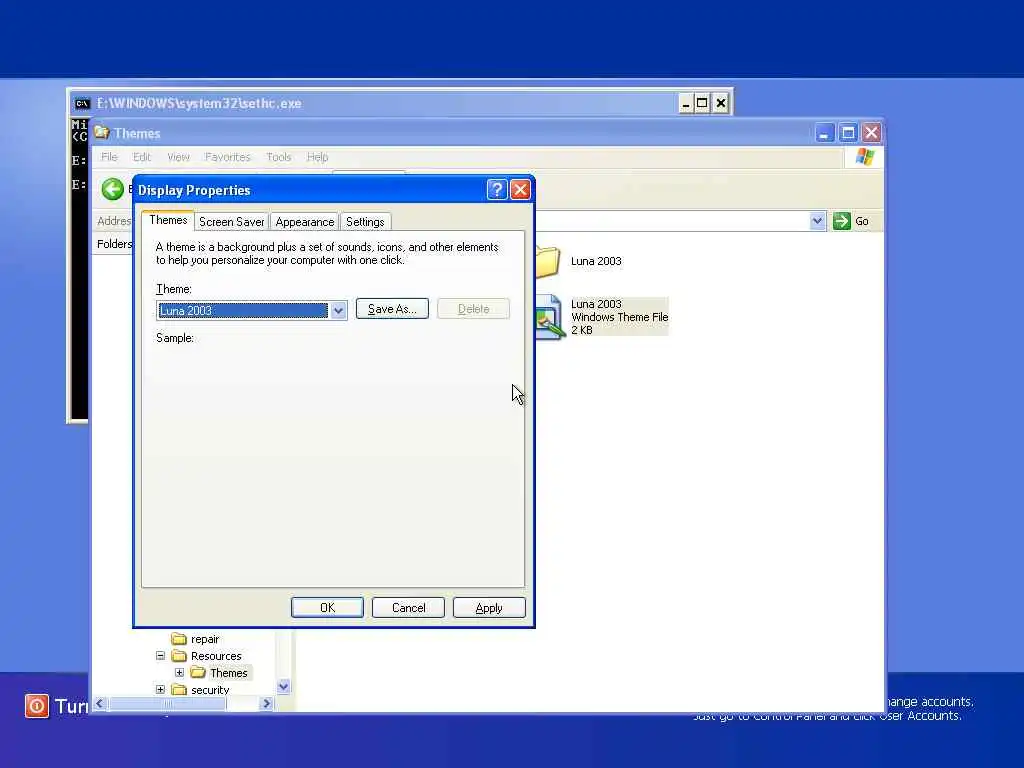1024x768 pixels.
Task: Click the Themes window title folder icon
Action: click(x=101, y=133)
